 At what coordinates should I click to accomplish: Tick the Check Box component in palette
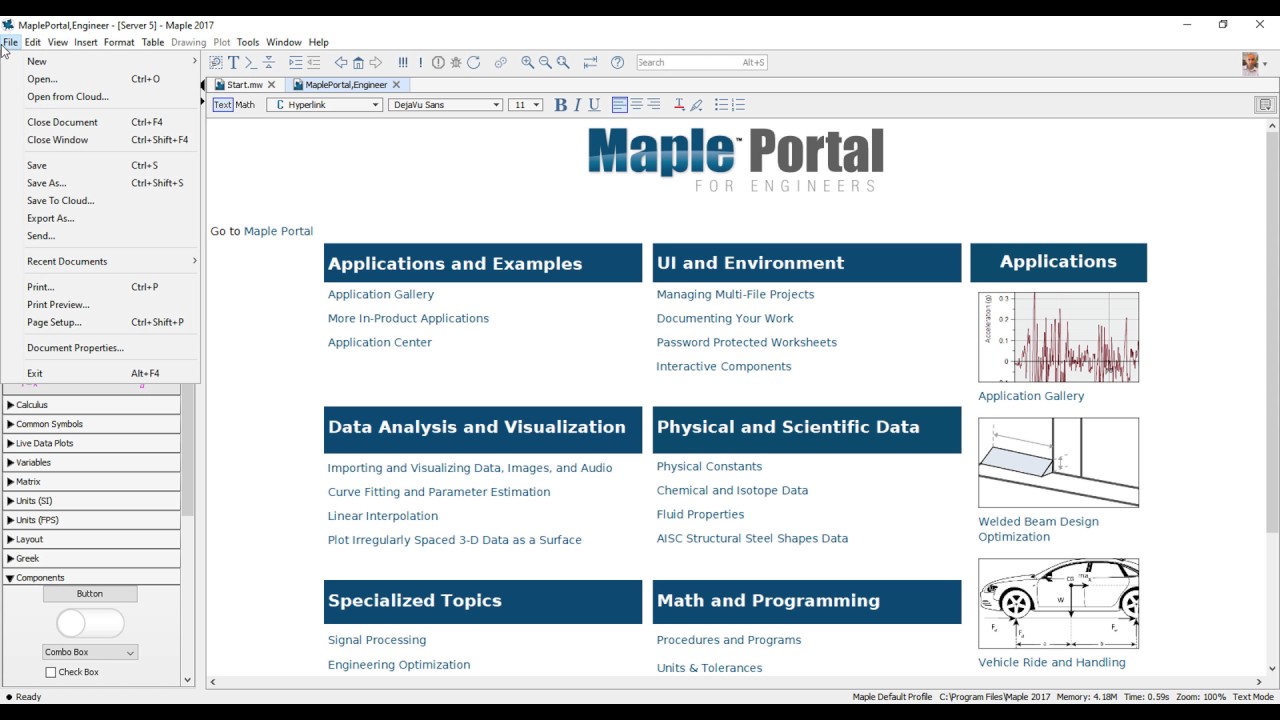[x=51, y=672]
